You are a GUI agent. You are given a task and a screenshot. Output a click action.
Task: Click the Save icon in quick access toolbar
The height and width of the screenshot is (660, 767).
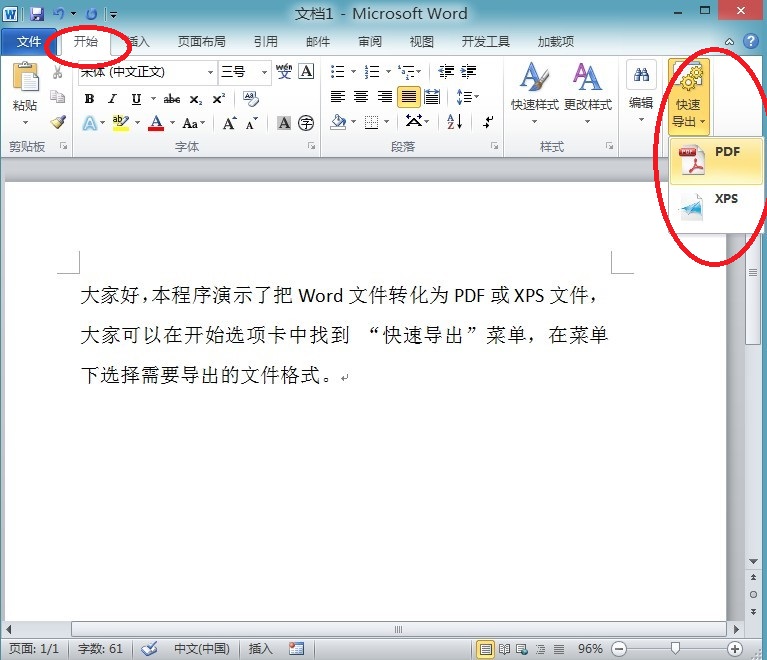tap(37, 14)
